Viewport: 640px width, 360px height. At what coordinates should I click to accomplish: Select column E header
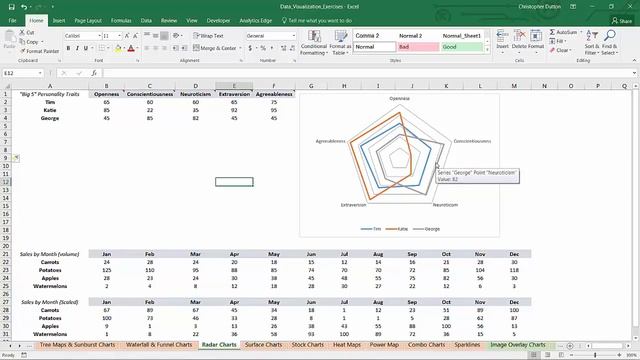point(234,86)
